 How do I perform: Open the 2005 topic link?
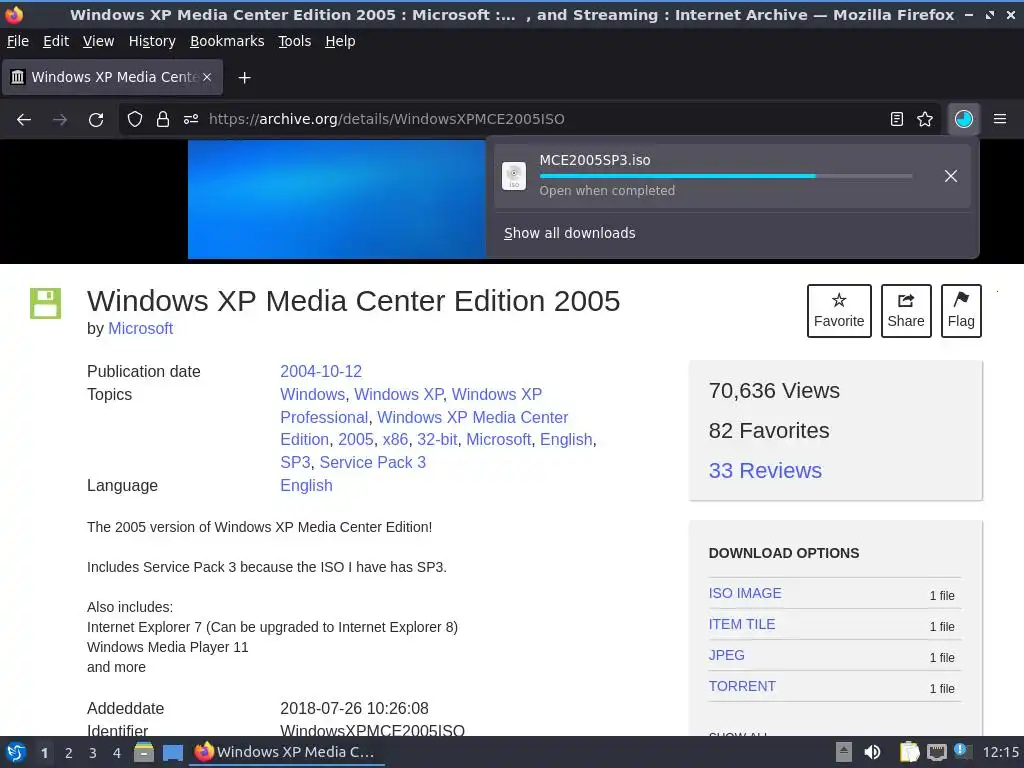pos(355,440)
